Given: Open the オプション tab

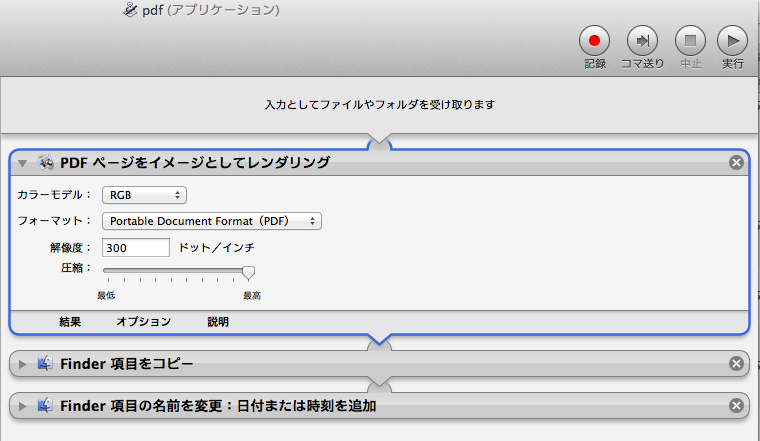Looking at the screenshot, I should pos(143,322).
